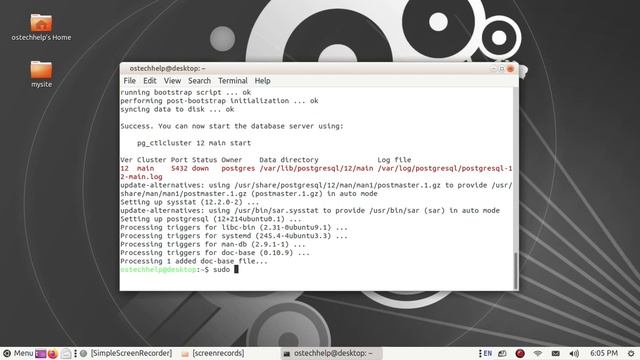The height and width of the screenshot is (360, 640).
Task: Close the terminal window
Action: coord(510,69)
